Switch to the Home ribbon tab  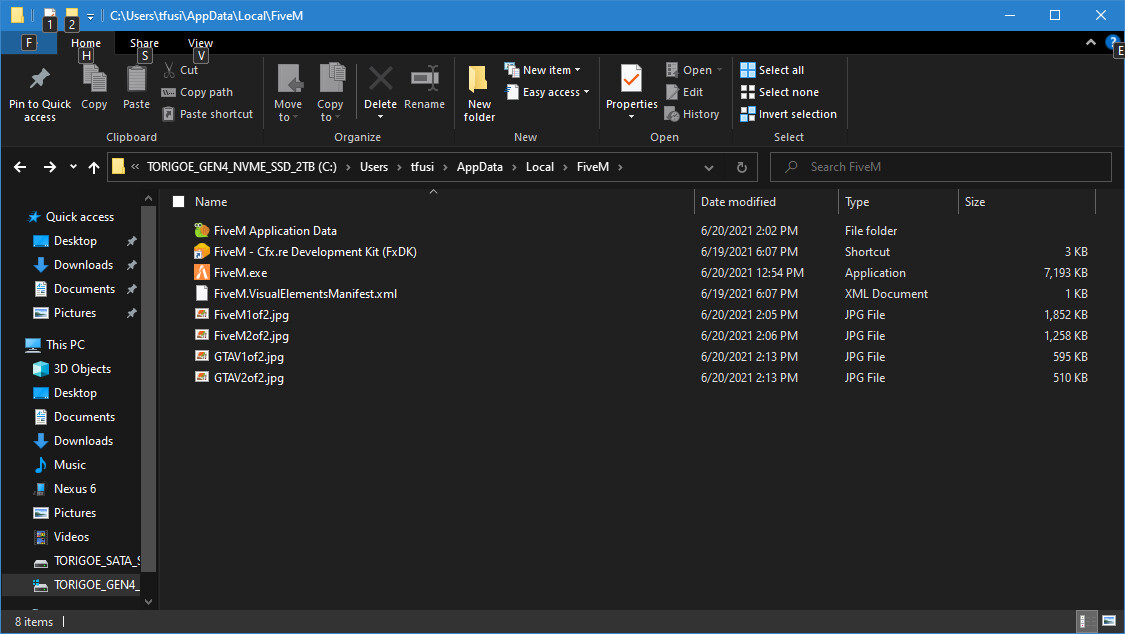pos(85,43)
